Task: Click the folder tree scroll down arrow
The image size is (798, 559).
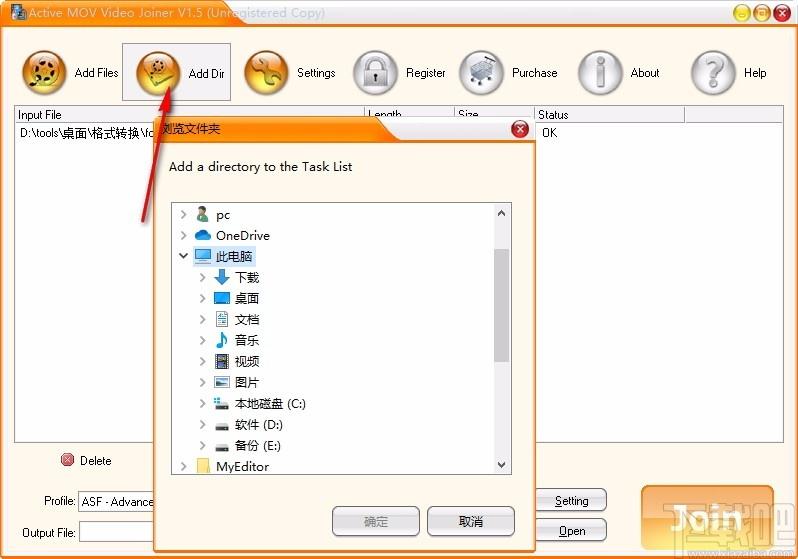Action: pyautogui.click(x=501, y=464)
